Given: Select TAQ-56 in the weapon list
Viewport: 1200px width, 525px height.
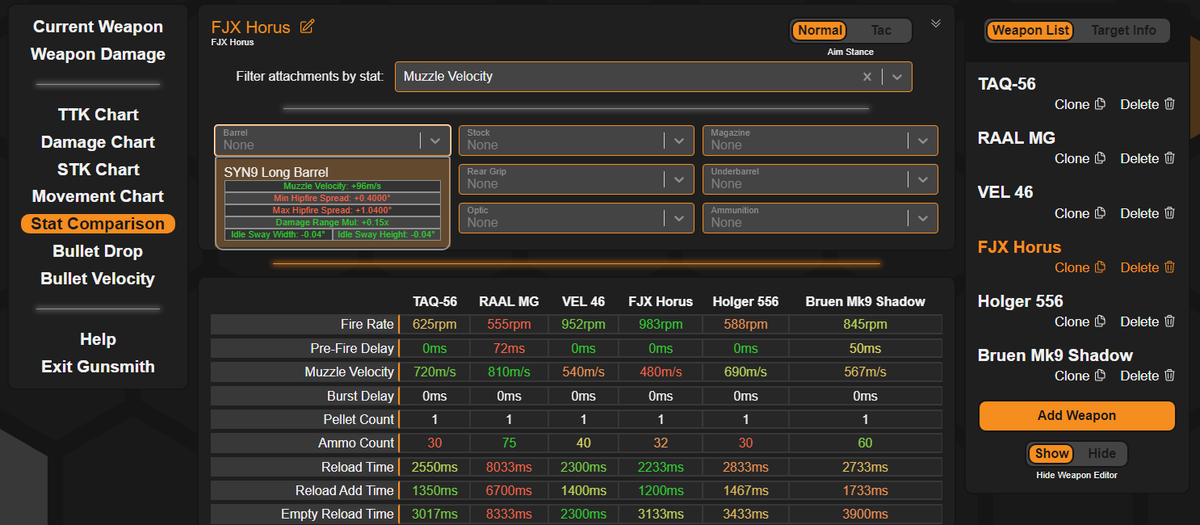Looking at the screenshot, I should pyautogui.click(x=1007, y=84).
